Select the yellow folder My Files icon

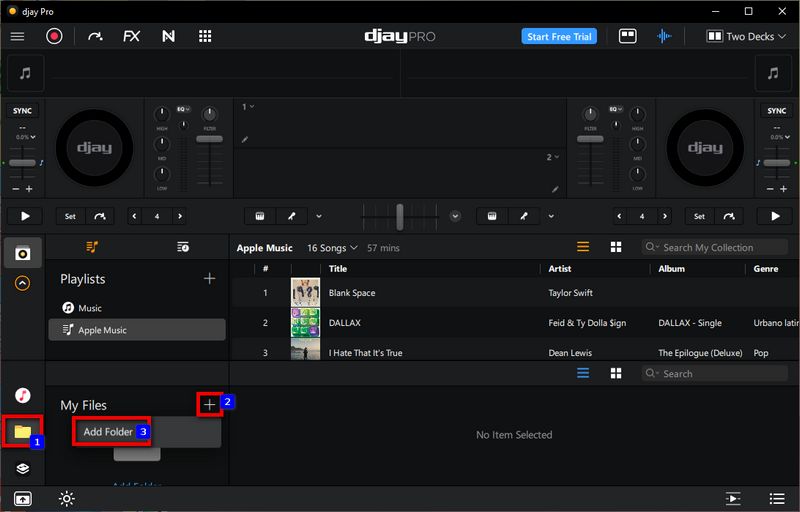(x=22, y=431)
